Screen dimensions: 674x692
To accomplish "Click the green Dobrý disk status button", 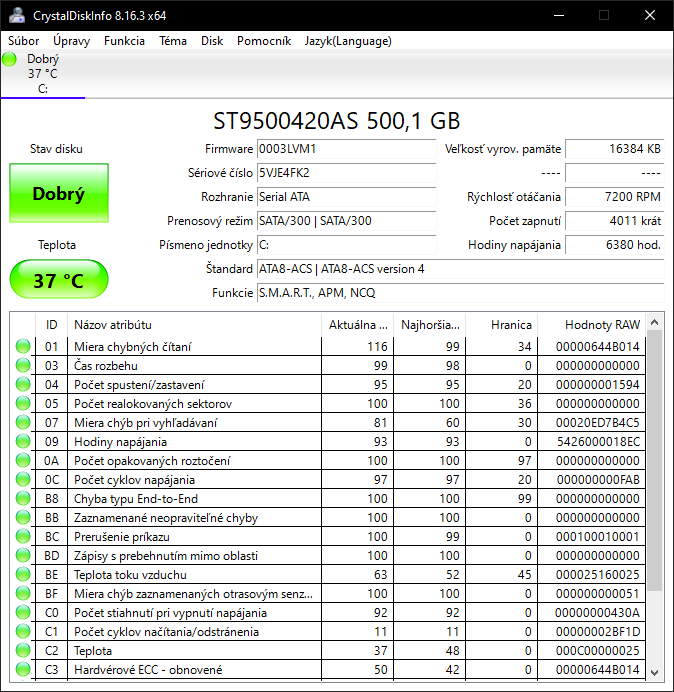I will click(x=59, y=193).
